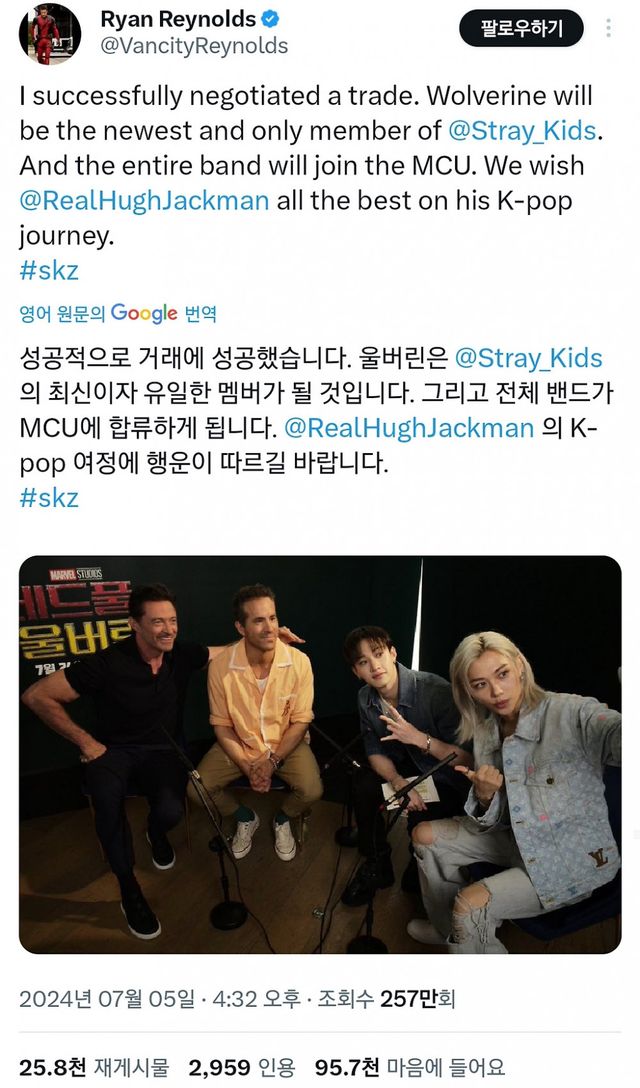View the 조회수 257만회 view count
This screenshot has height=1088, width=640.
pyautogui.click(x=386, y=999)
